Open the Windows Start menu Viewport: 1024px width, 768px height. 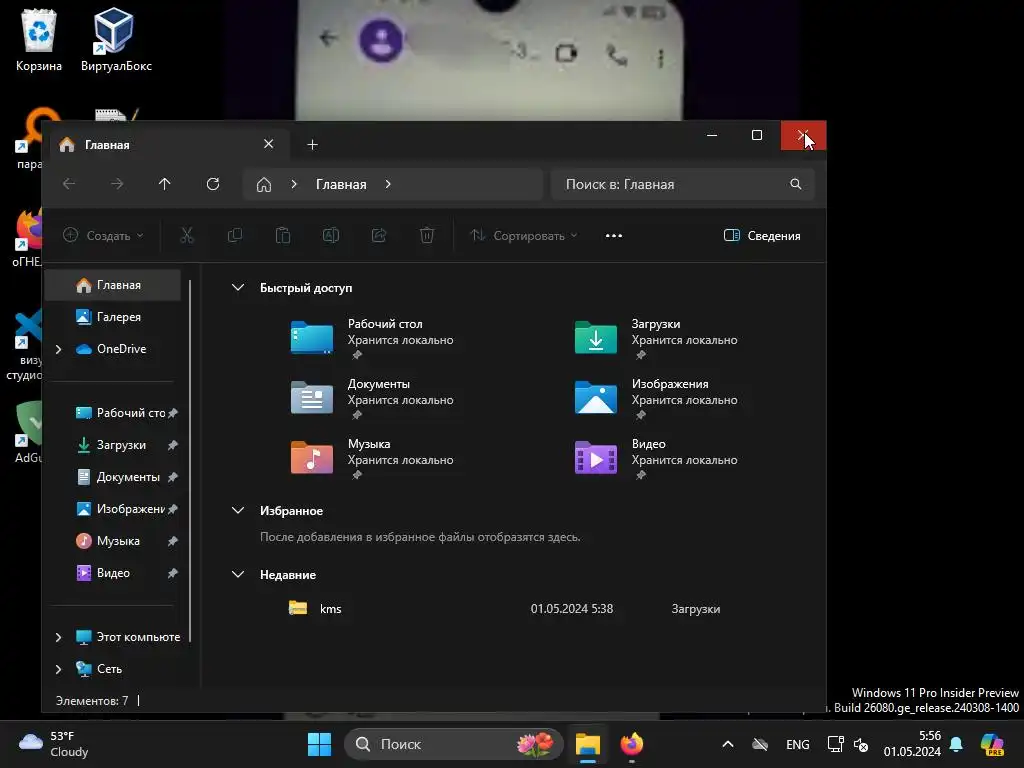pos(319,744)
